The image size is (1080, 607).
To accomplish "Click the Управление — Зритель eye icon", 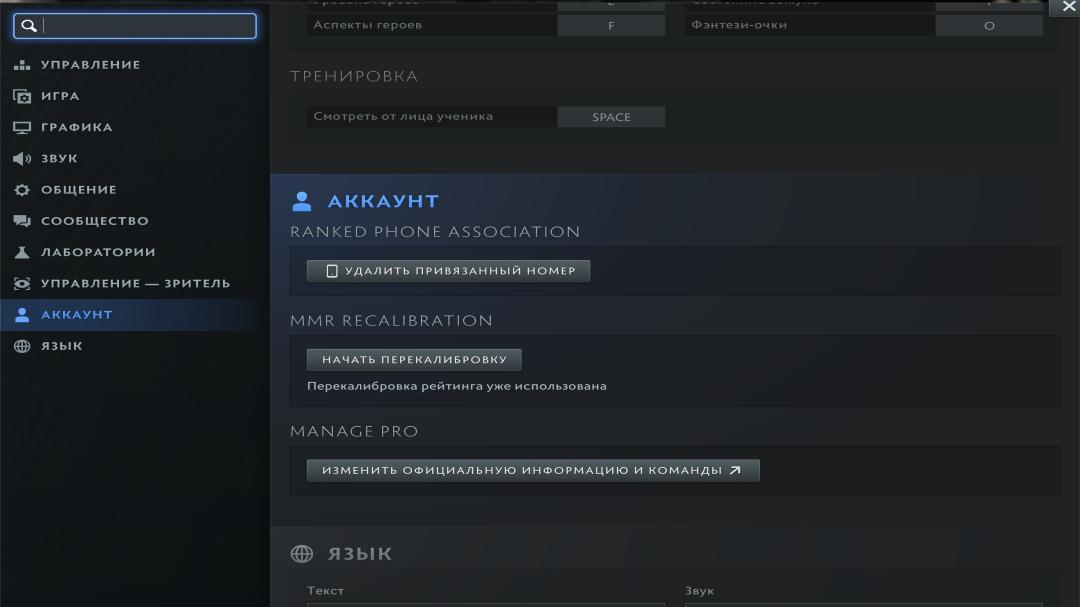I will [x=22, y=284].
